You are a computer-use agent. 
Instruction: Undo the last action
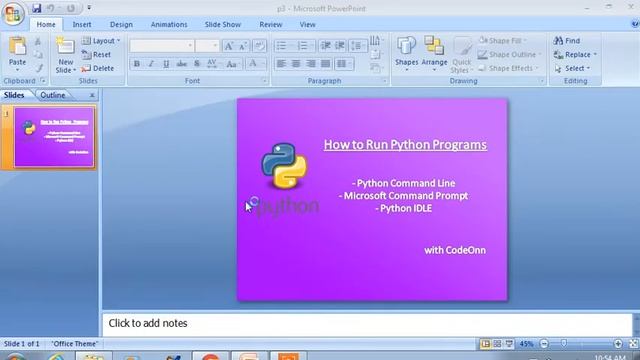click(x=51, y=8)
